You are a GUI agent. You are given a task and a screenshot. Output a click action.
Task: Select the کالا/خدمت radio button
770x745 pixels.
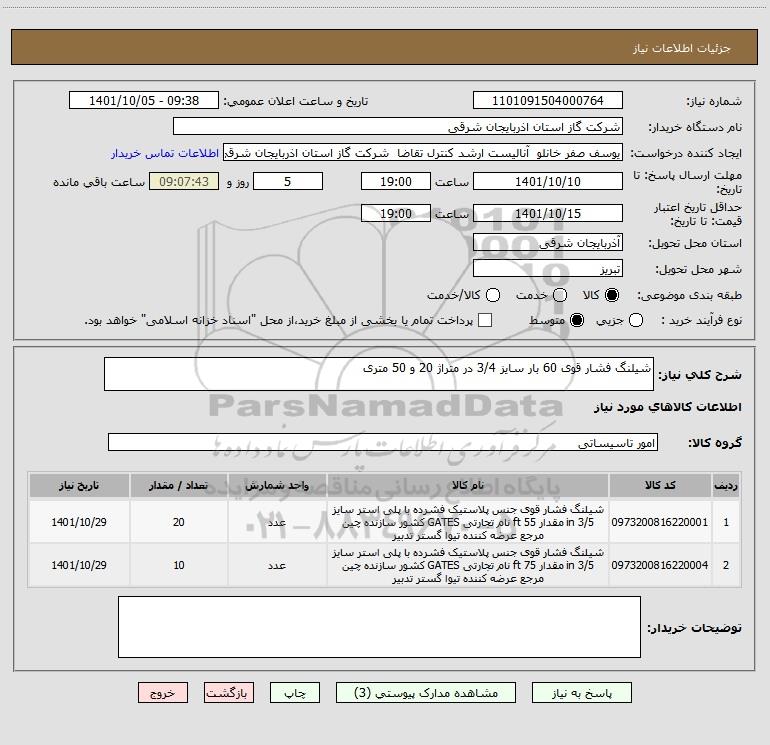pos(493,295)
